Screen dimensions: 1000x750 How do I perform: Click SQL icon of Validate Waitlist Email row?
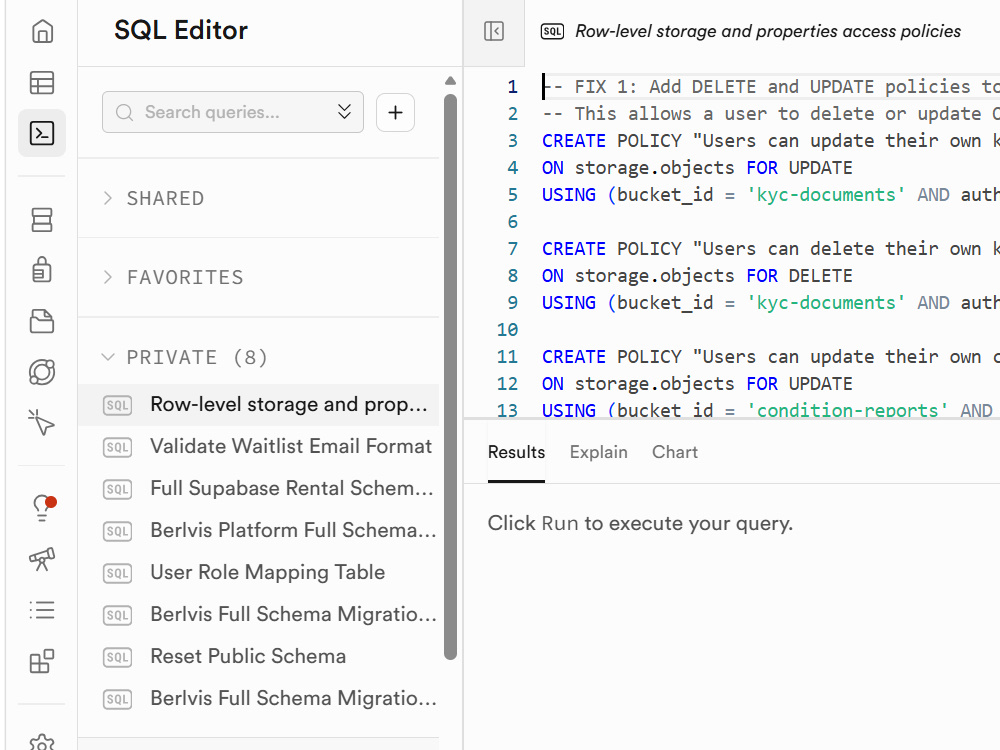[117, 447]
